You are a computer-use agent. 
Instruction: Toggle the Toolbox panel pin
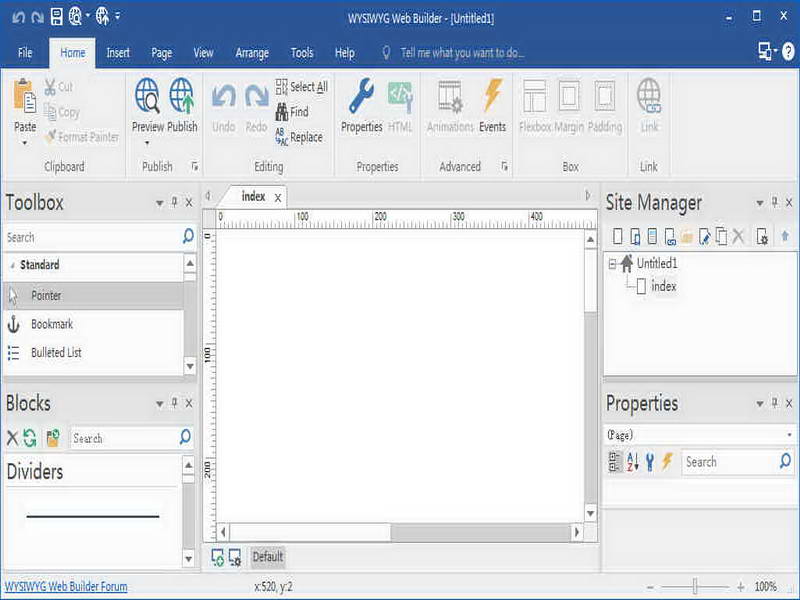coord(174,203)
